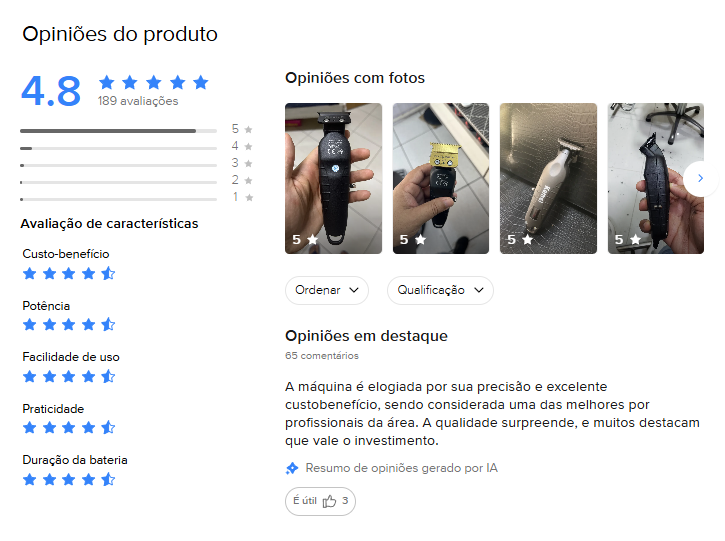Open first review photo of black trimmer
This screenshot has height=541, width=725.
tap(333, 178)
